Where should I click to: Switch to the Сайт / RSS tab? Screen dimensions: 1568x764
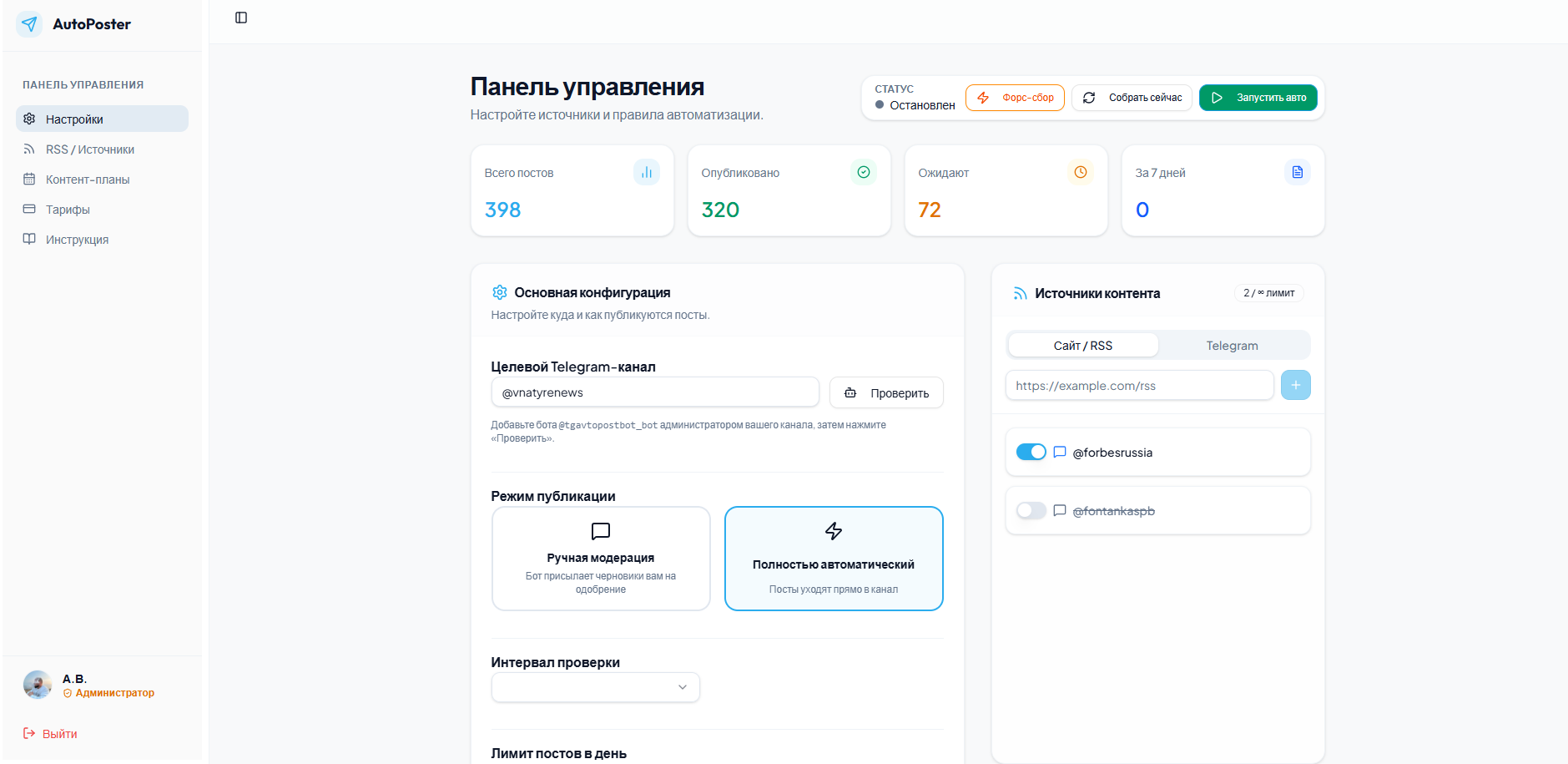pyautogui.click(x=1083, y=345)
